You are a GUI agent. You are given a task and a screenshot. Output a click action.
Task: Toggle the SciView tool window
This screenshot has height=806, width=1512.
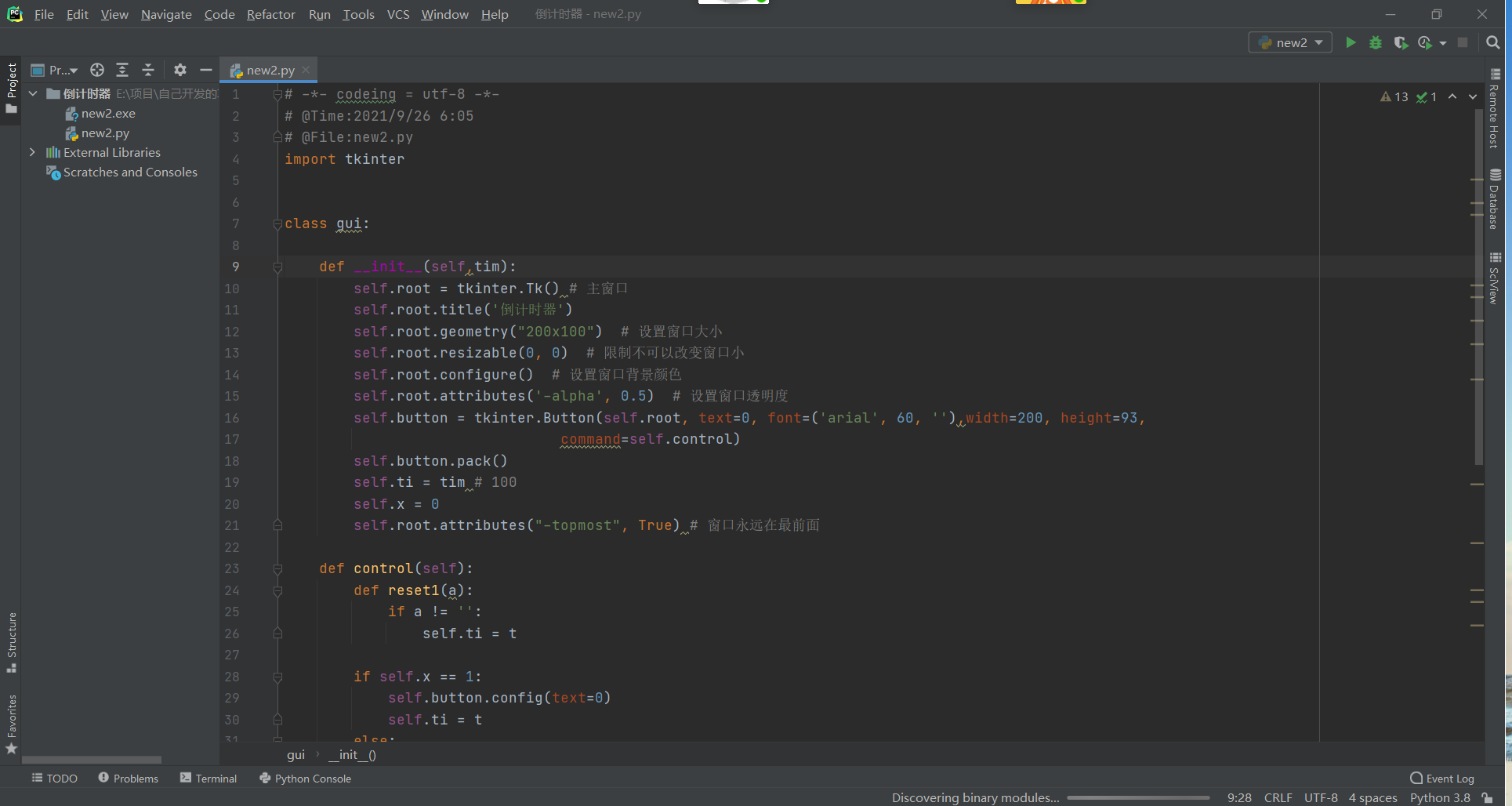coord(1495,278)
